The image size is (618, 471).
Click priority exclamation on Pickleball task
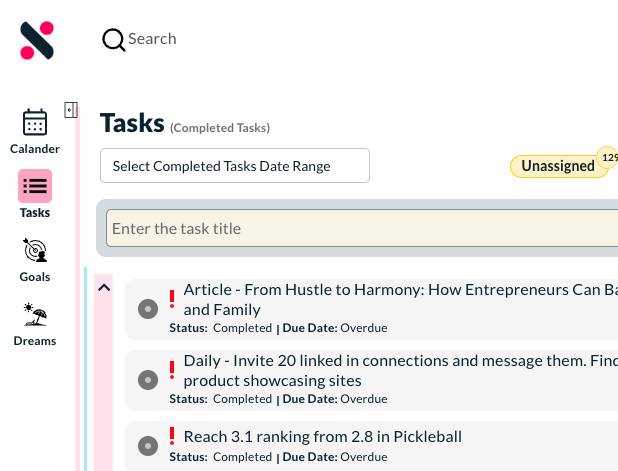coord(172,436)
